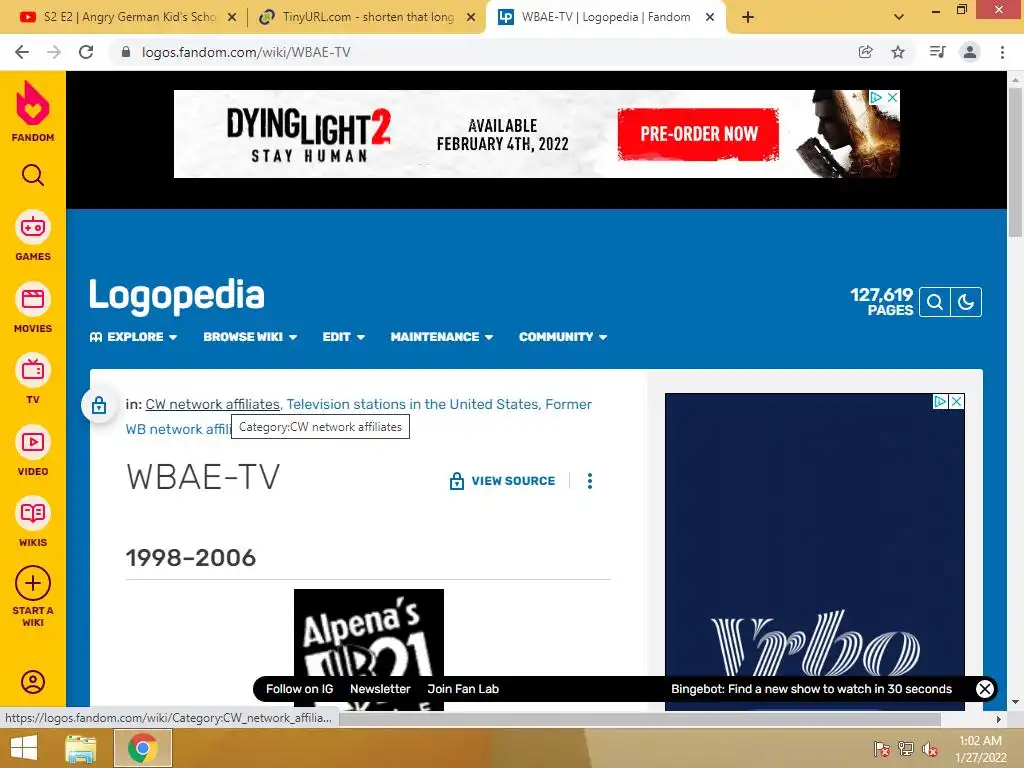
Task: Bookmark this page with the star icon
Action: click(898, 52)
